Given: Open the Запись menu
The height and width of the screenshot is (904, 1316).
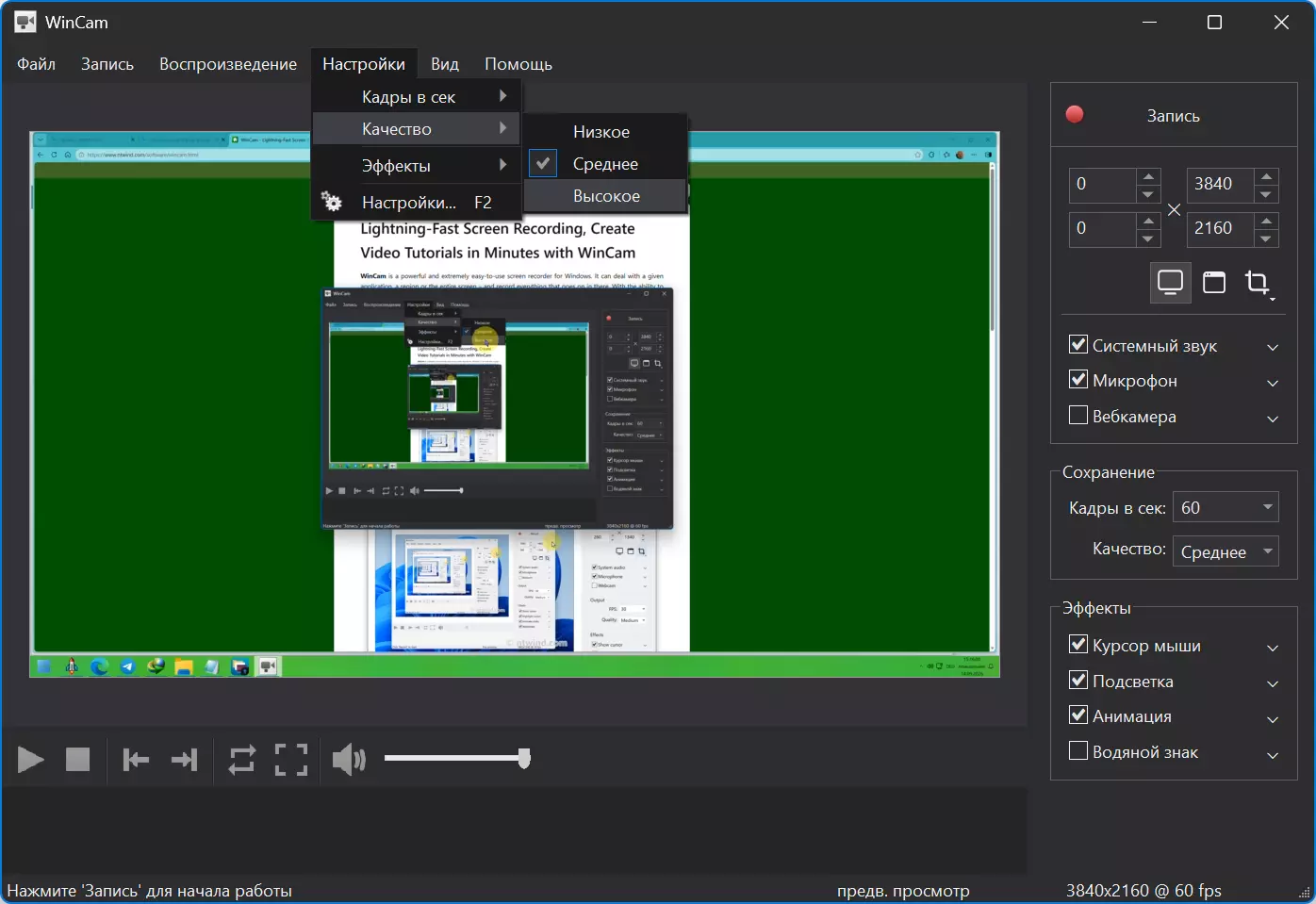Looking at the screenshot, I should coord(107,64).
